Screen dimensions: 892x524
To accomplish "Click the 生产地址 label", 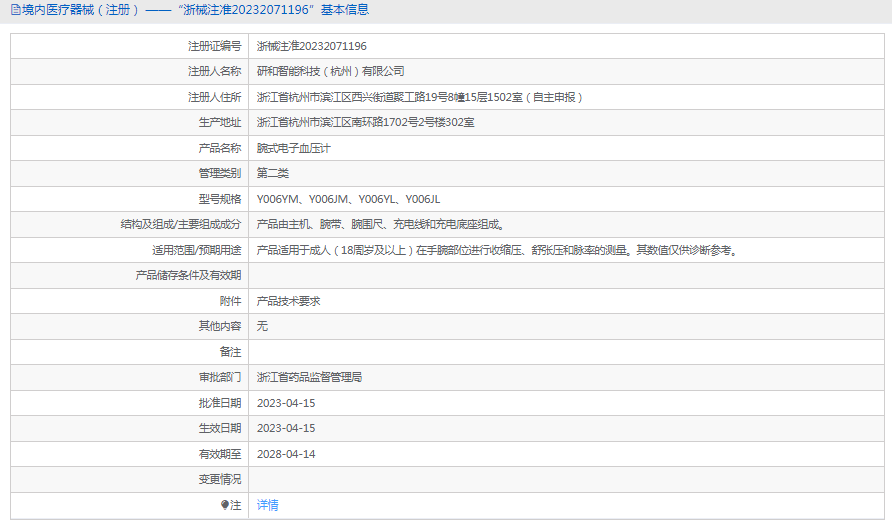I will (220, 122).
